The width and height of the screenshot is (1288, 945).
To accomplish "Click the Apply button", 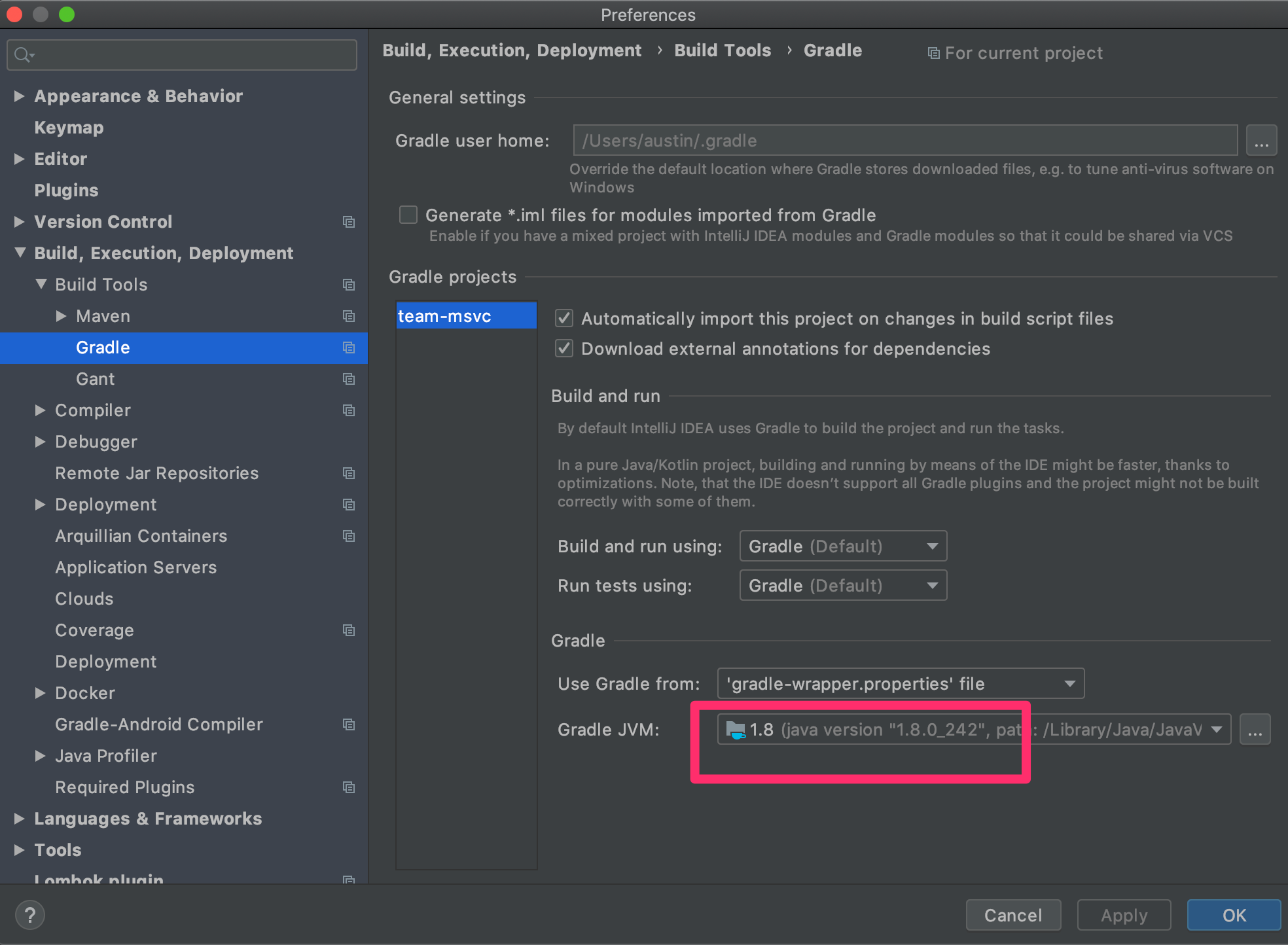I will tap(1123, 915).
